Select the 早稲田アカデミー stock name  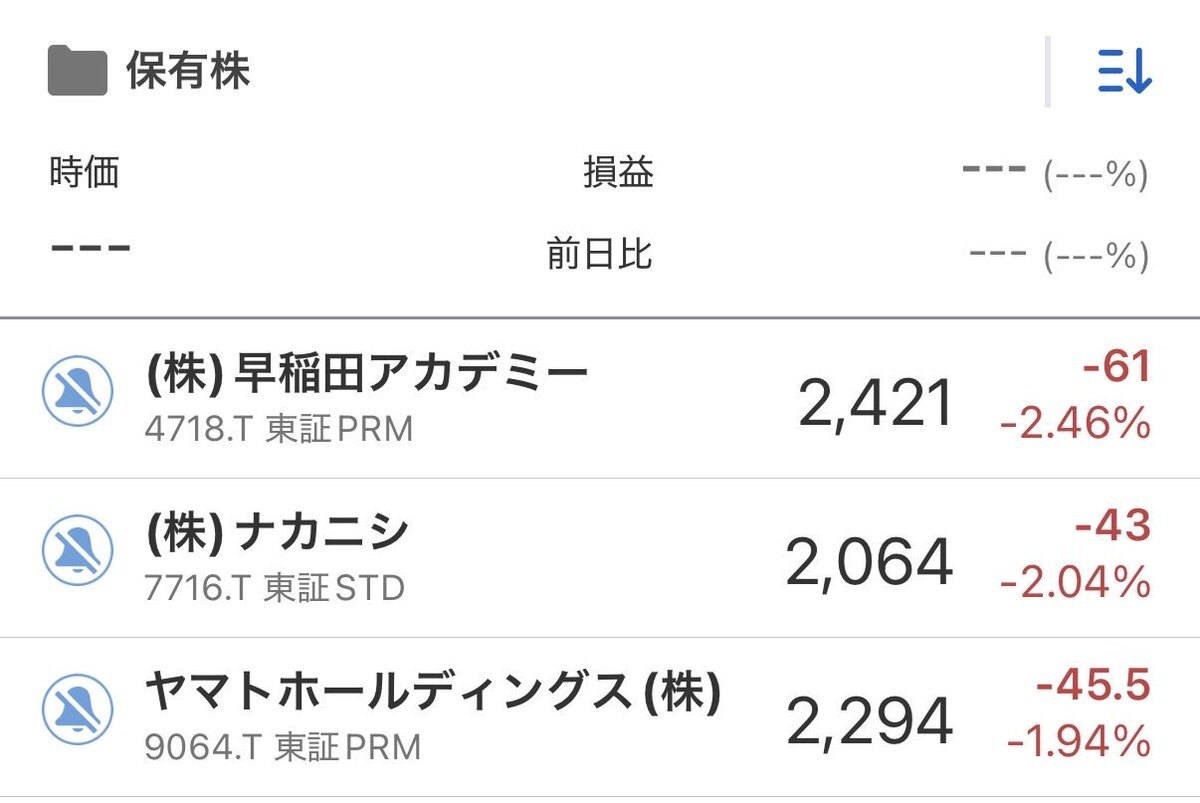click(367, 375)
